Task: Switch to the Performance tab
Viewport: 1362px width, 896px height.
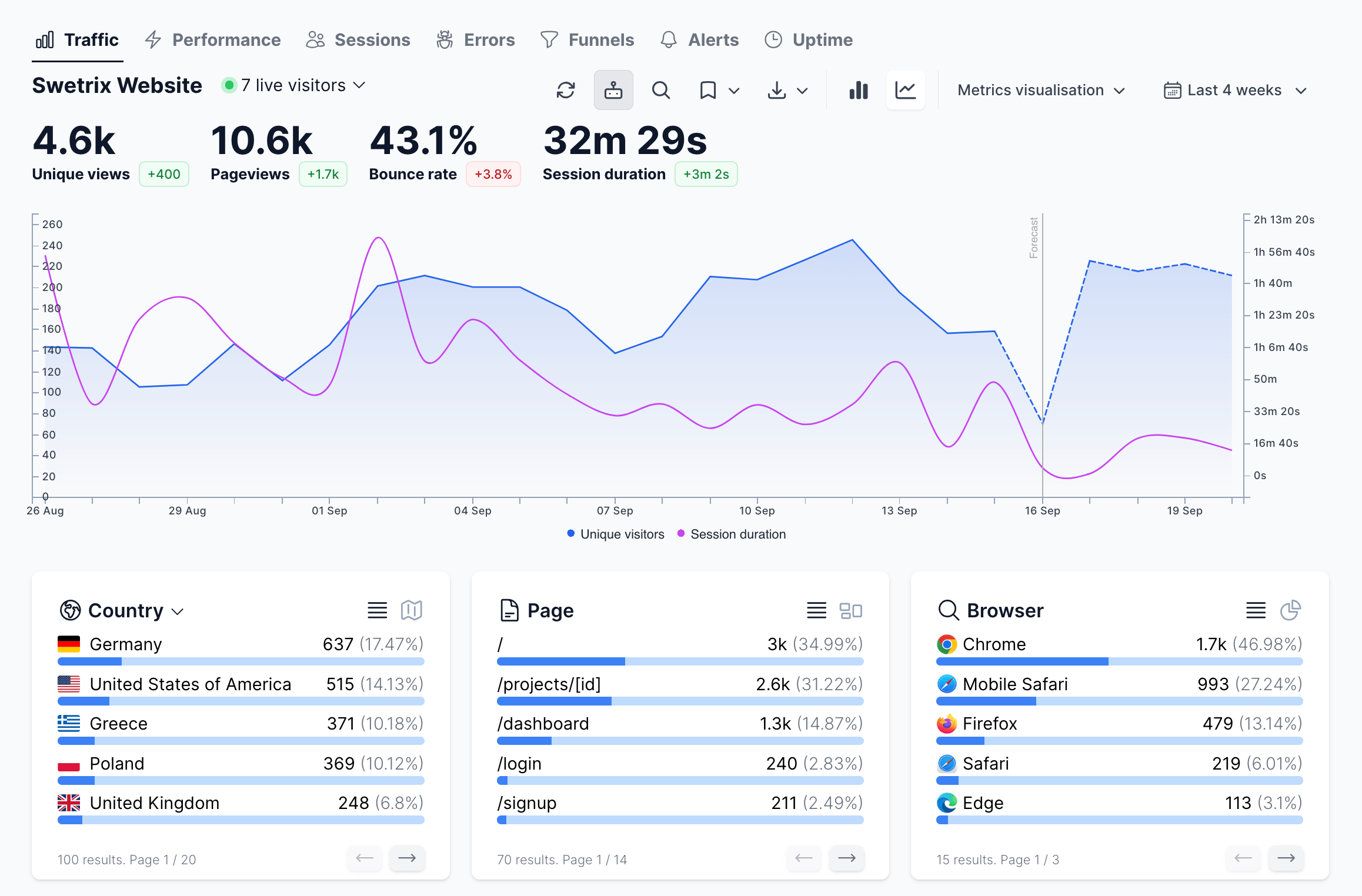Action: pyautogui.click(x=213, y=40)
